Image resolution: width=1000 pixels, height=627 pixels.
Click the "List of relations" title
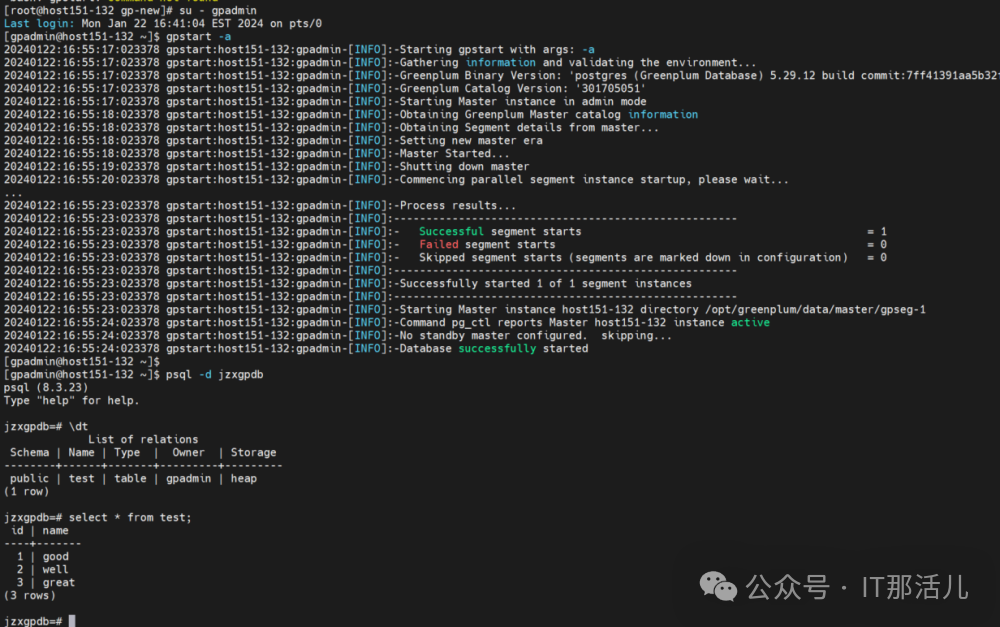pyautogui.click(x=143, y=439)
